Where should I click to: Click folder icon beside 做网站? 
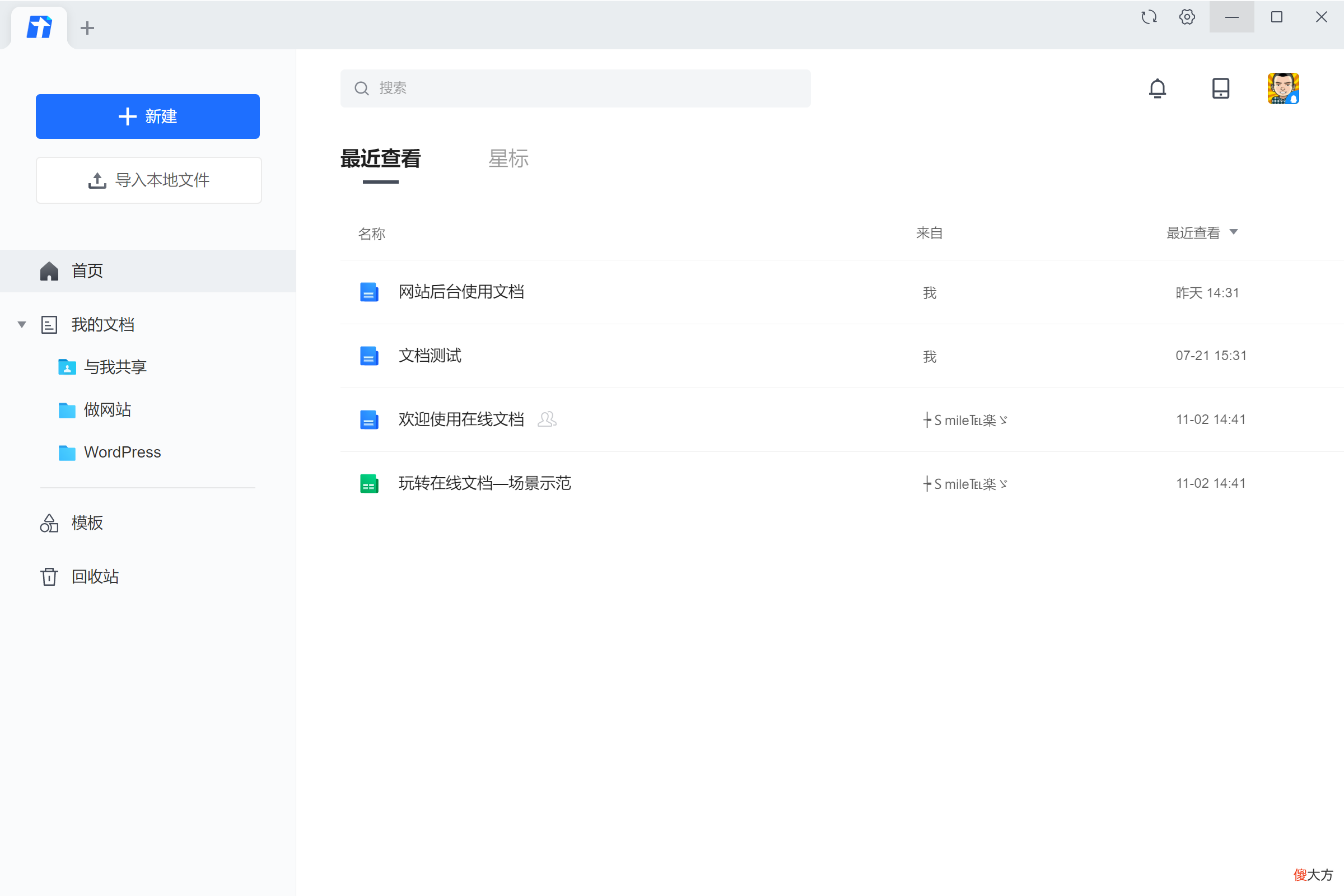pos(67,410)
